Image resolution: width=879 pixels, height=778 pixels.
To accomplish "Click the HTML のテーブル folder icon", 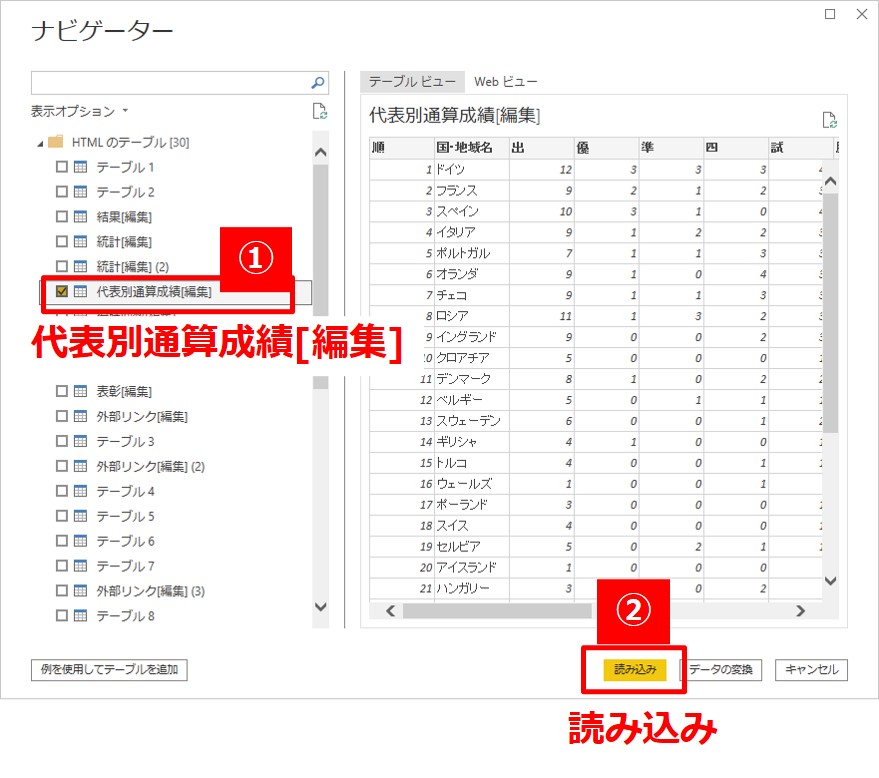I will pyautogui.click(x=56, y=142).
